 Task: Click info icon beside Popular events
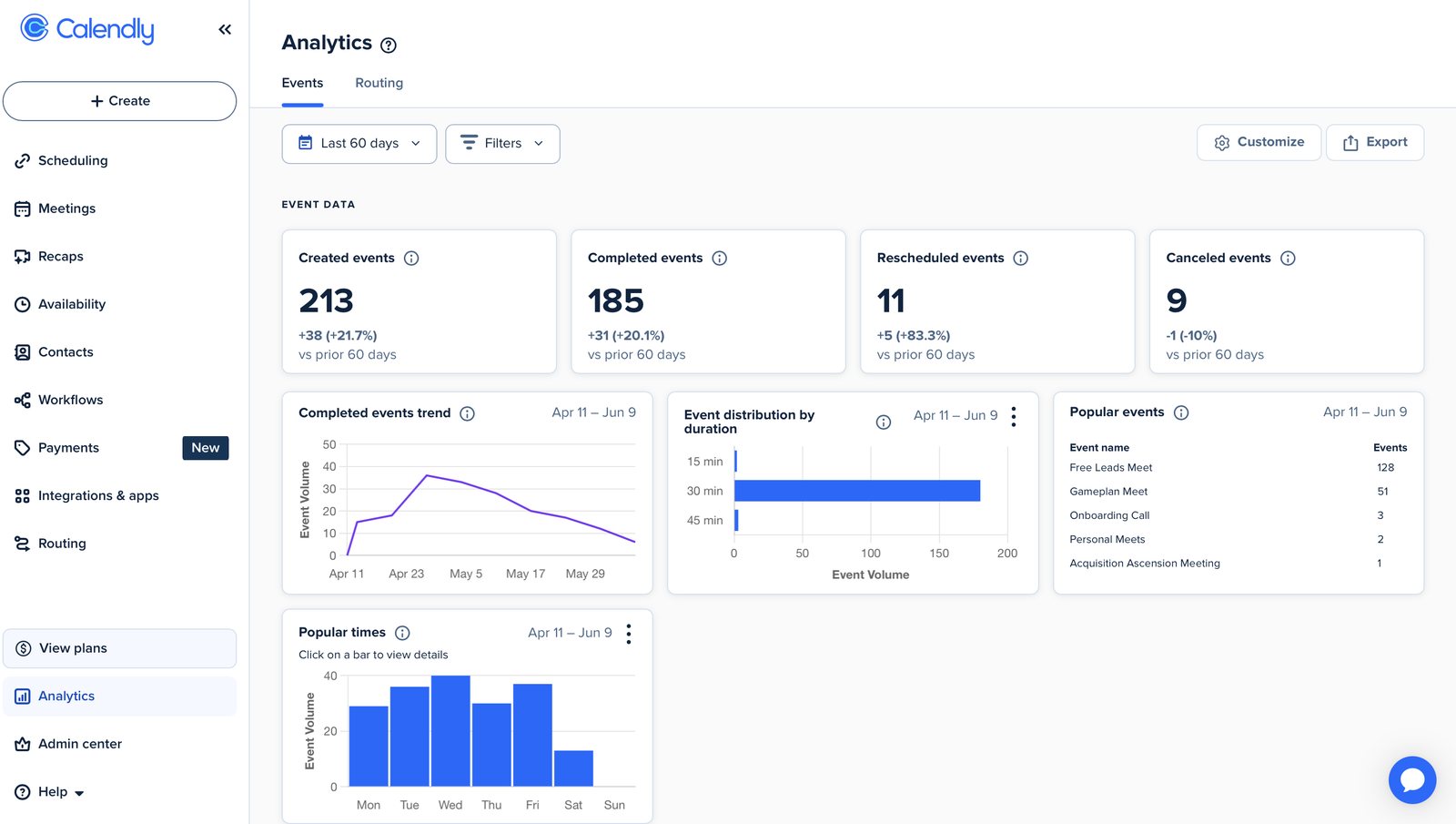(1181, 412)
